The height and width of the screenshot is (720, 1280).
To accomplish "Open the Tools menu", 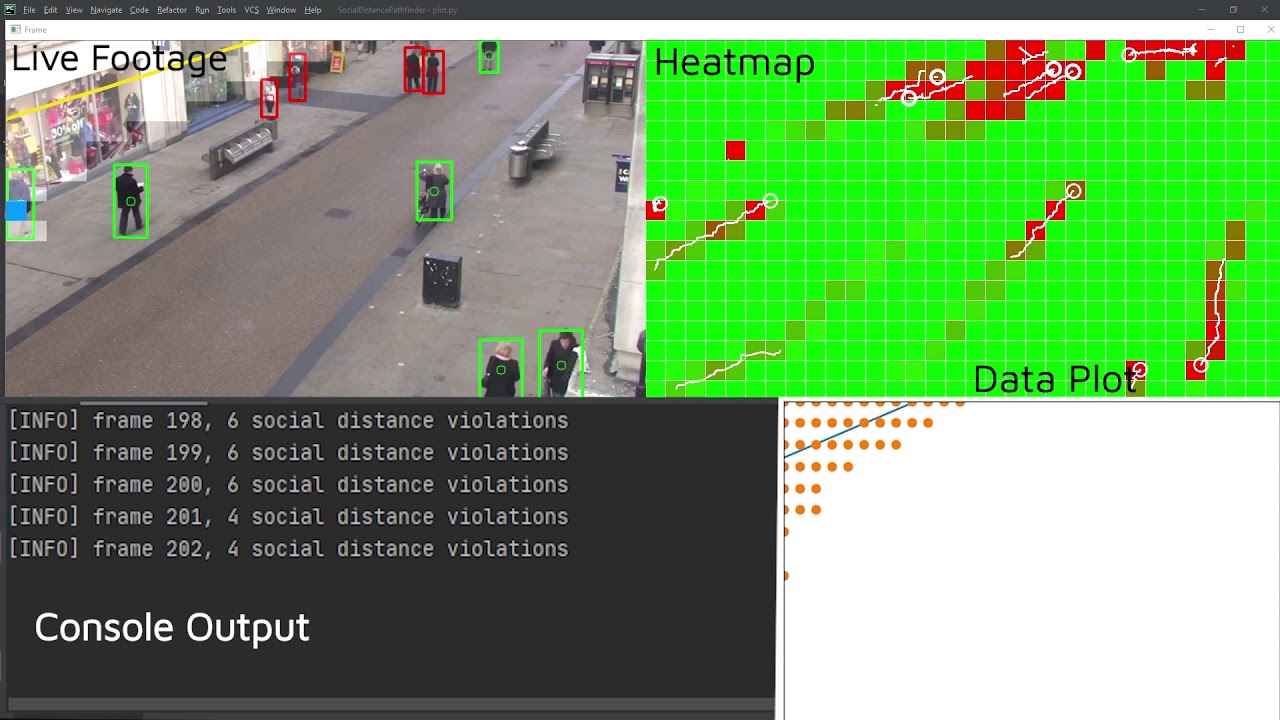I will [227, 10].
